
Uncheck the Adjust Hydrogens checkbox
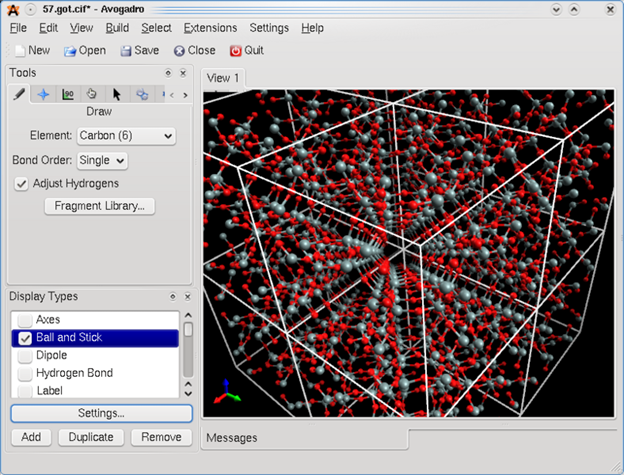click(22, 183)
